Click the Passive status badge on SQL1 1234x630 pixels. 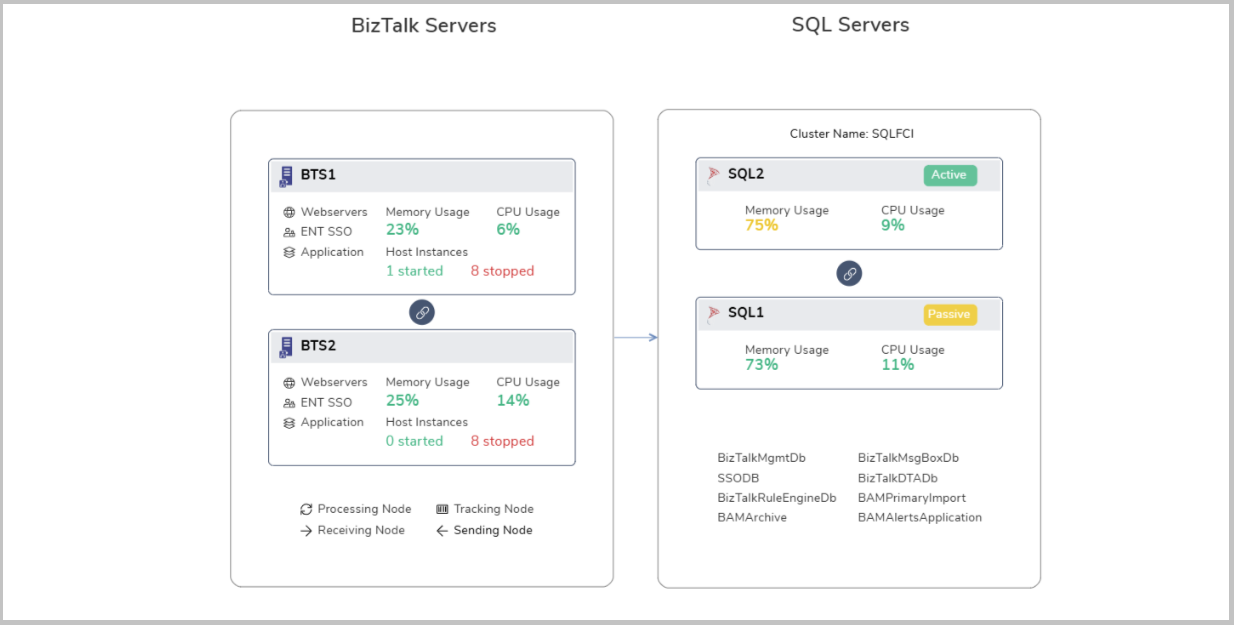[949, 314]
